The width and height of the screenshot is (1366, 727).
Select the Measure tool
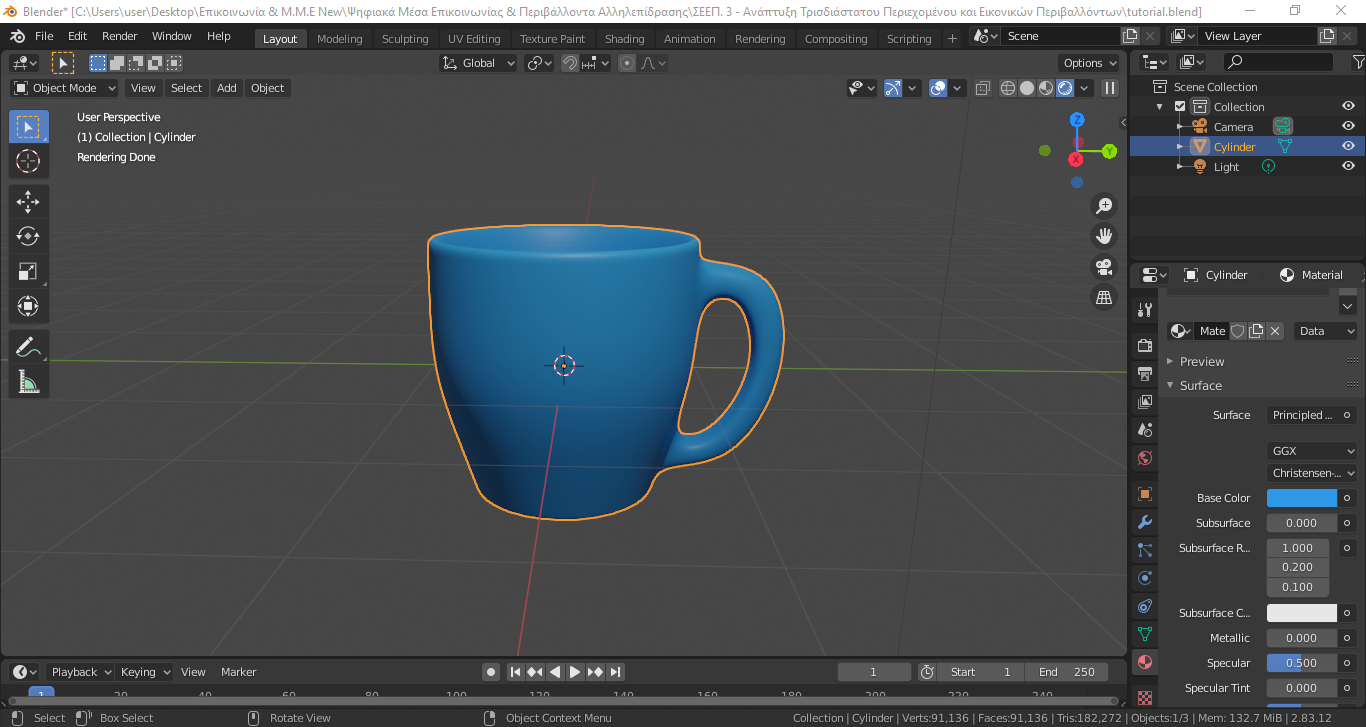[28, 381]
